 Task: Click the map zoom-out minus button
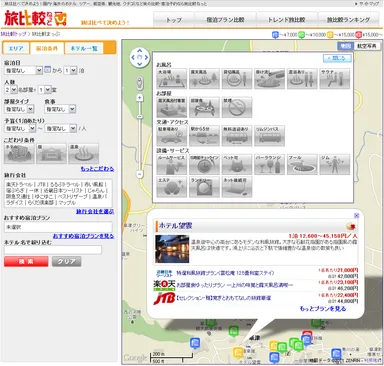tap(140, 174)
